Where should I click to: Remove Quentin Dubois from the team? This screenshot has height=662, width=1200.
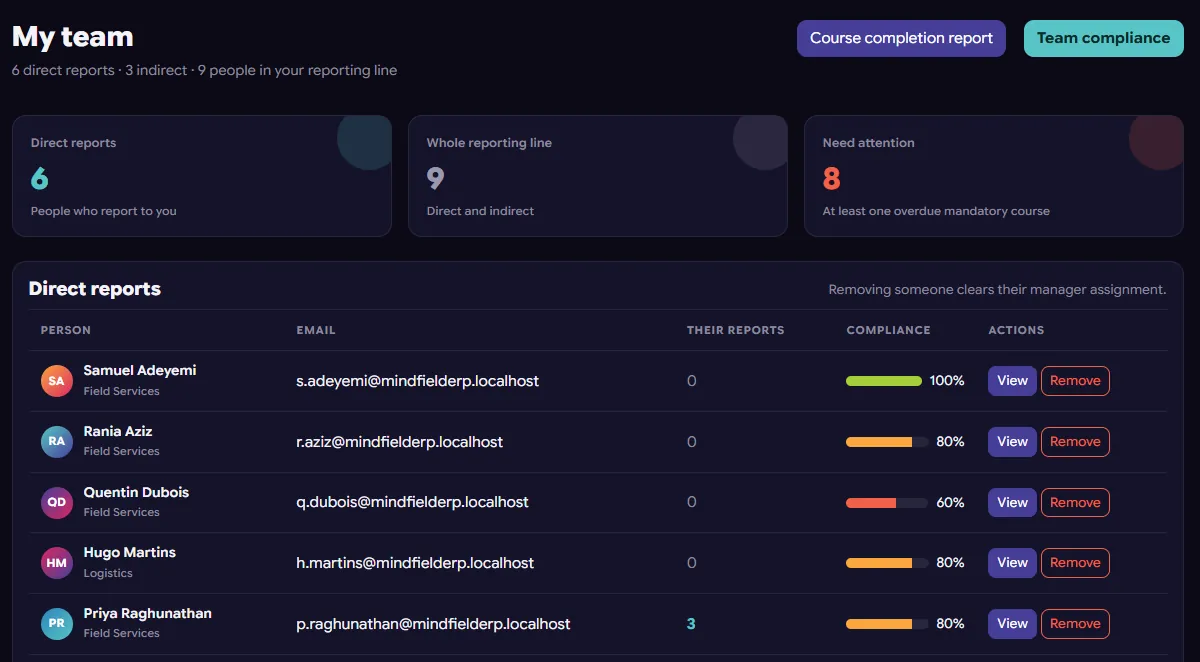(x=1075, y=502)
